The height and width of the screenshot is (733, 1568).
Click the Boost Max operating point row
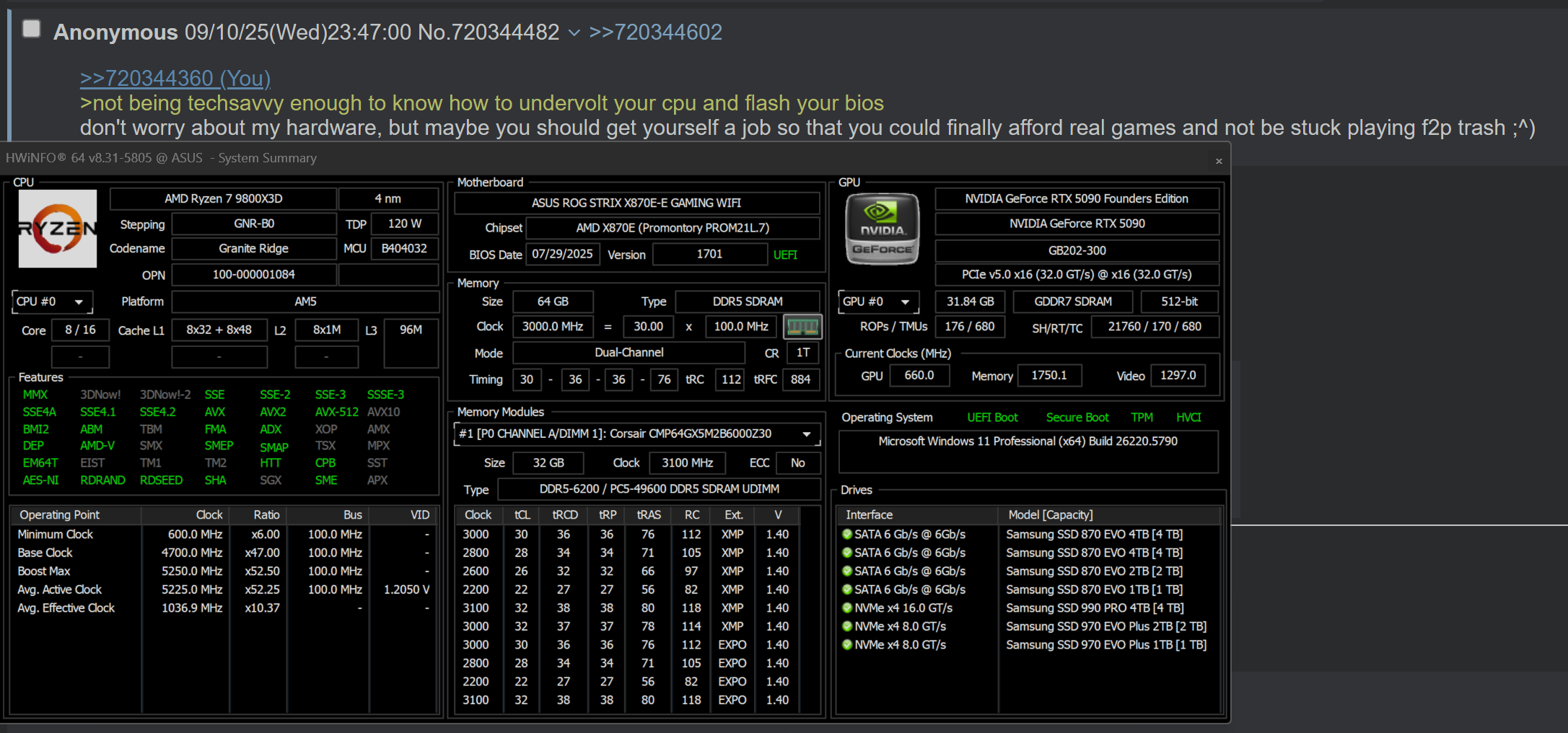[224, 571]
